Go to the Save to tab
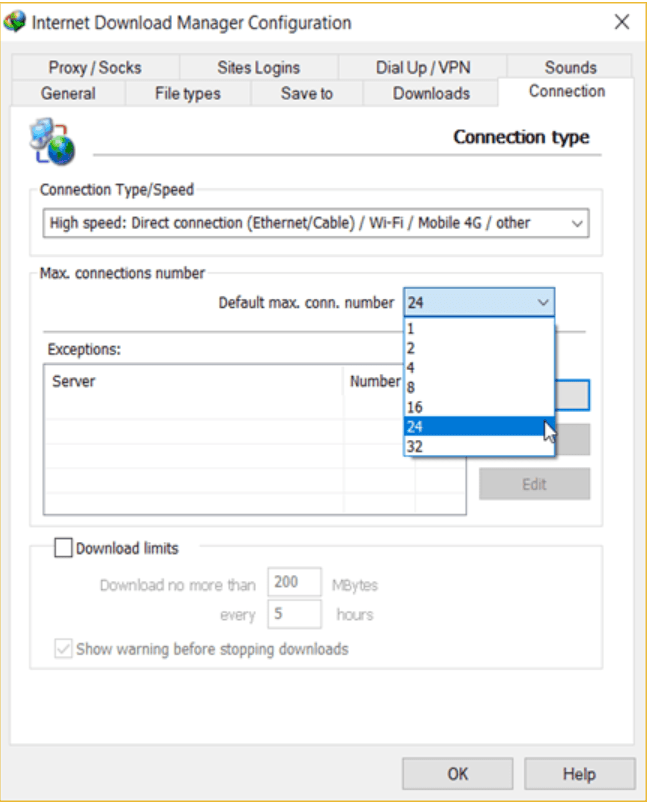 (x=306, y=93)
